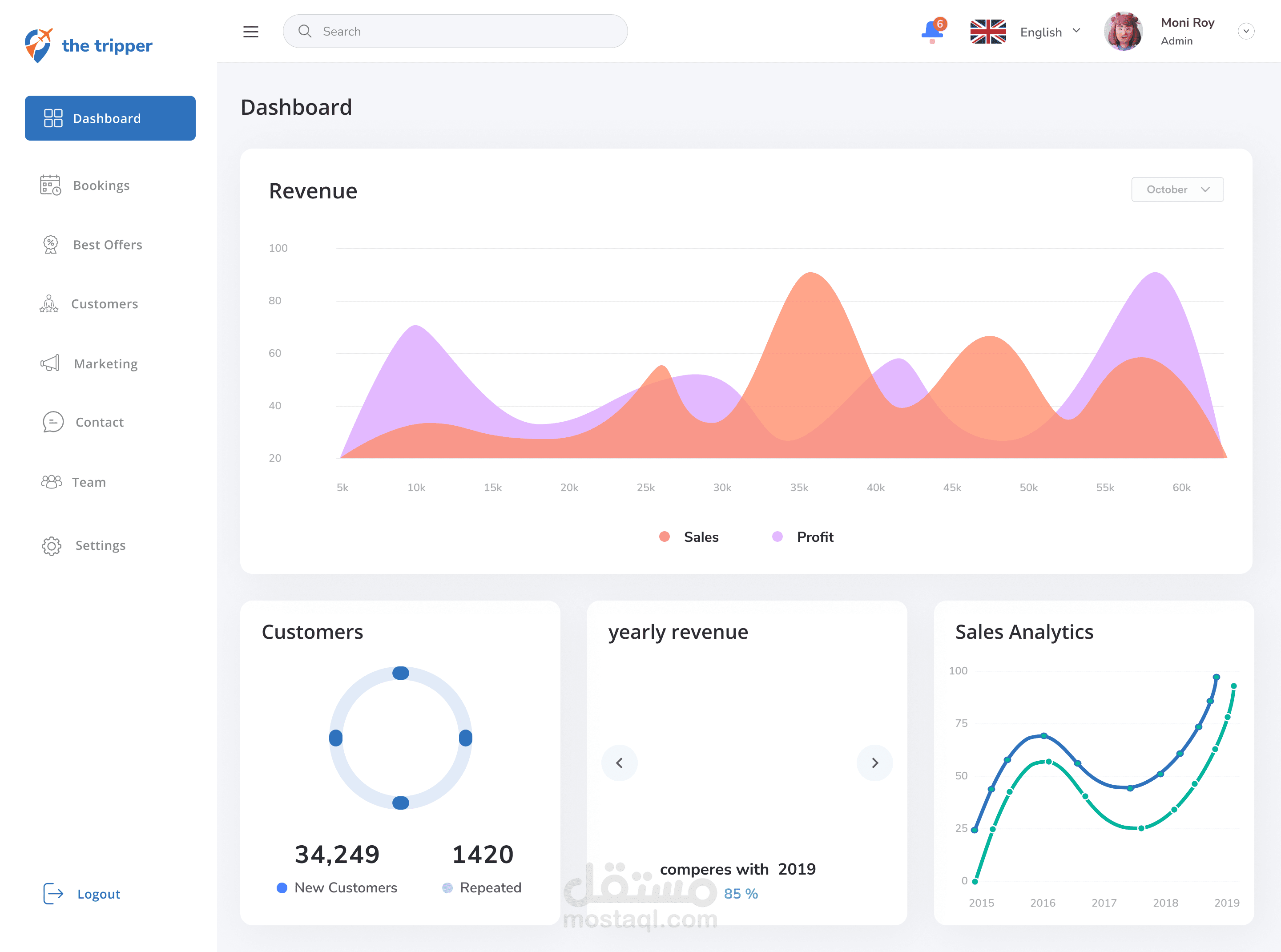Toggle the Sales legend series
1281x952 pixels.
689,537
